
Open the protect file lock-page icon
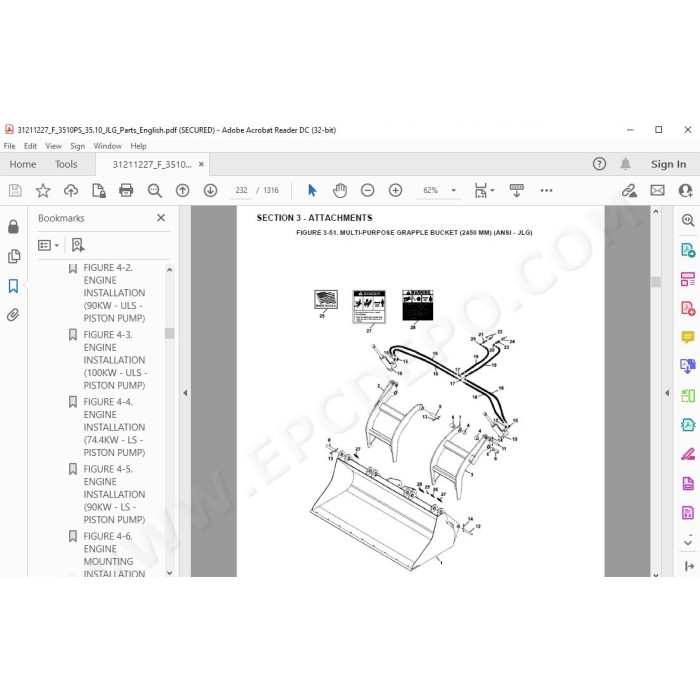click(99, 191)
